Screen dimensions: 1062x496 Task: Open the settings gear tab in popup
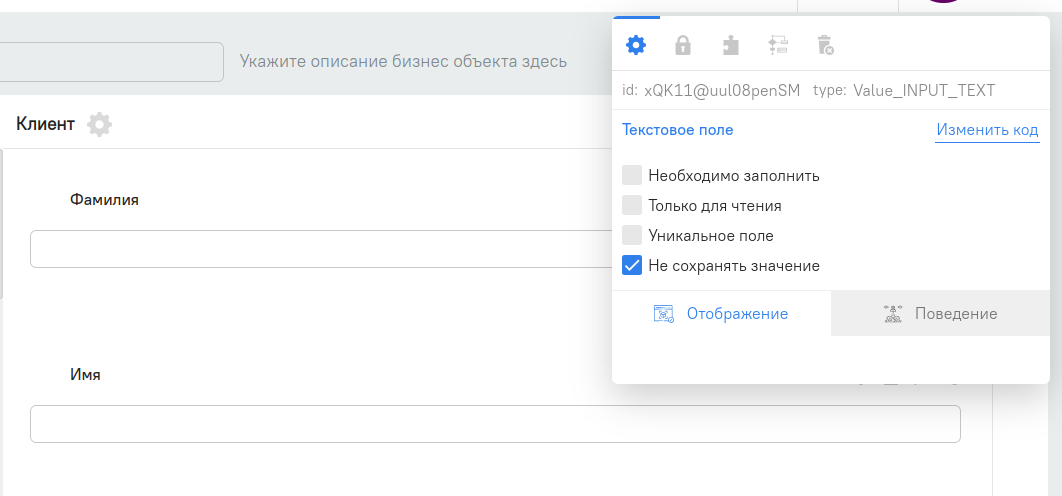click(635, 45)
